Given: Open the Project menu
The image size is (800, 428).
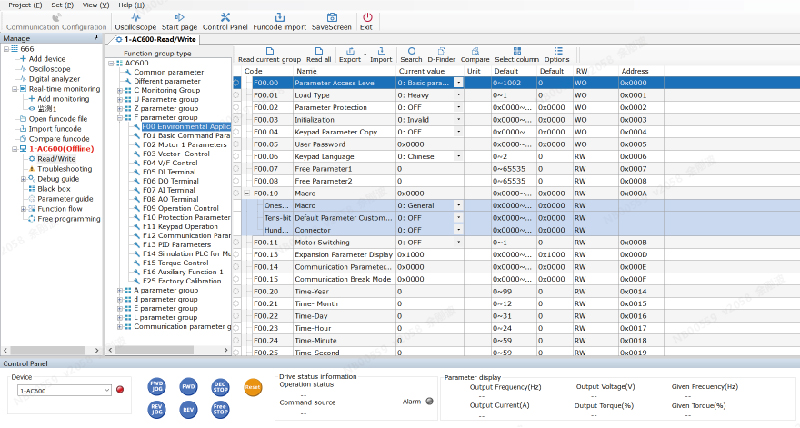Looking at the screenshot, I should click(25, 5).
